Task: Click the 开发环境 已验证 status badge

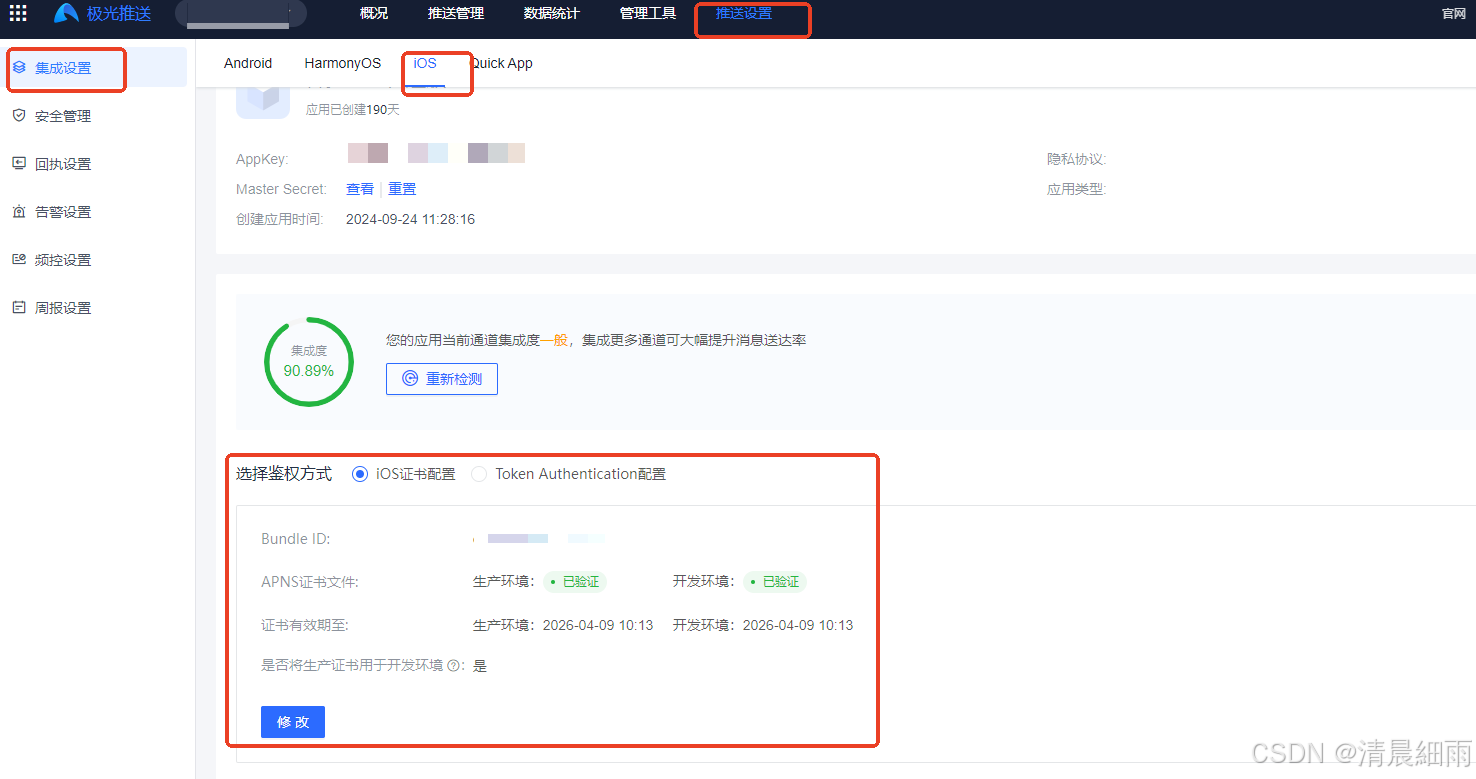Action: [775, 582]
